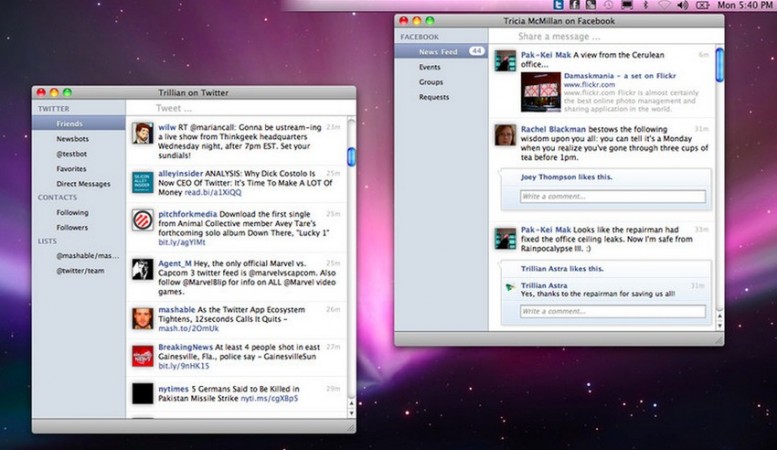Click the mashable username link
This screenshot has height=450, width=777.
tap(176, 310)
